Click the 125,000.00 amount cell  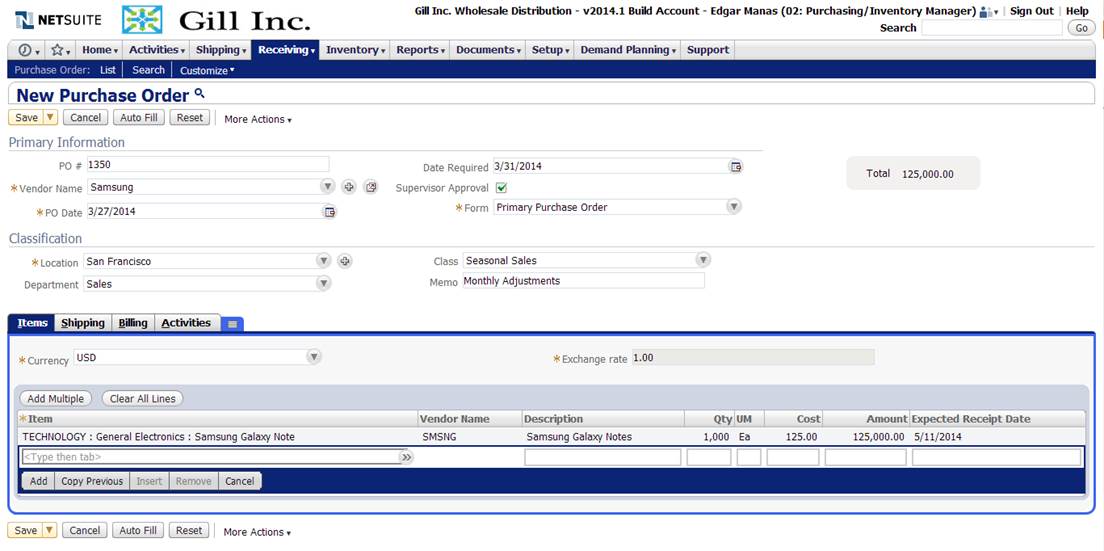(x=878, y=437)
